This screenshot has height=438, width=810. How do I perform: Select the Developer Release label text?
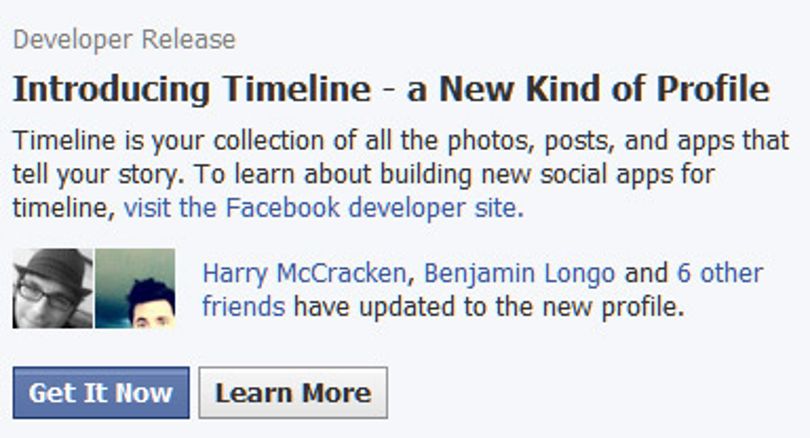(124, 40)
